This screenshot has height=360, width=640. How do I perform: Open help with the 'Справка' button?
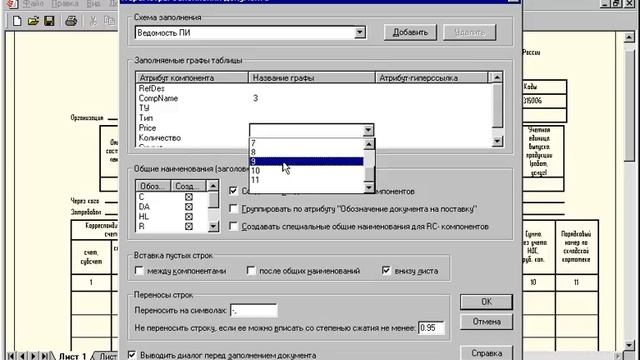tap(486, 353)
